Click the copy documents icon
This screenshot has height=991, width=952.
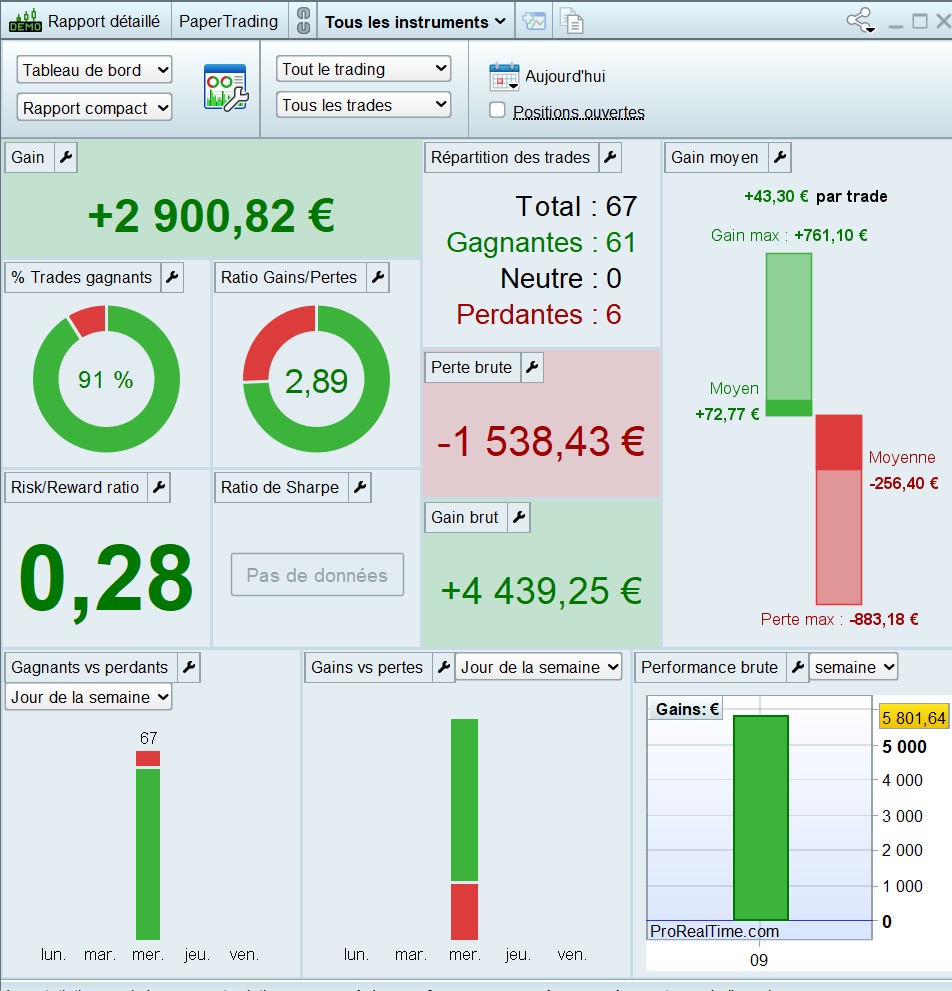pyautogui.click(x=572, y=21)
